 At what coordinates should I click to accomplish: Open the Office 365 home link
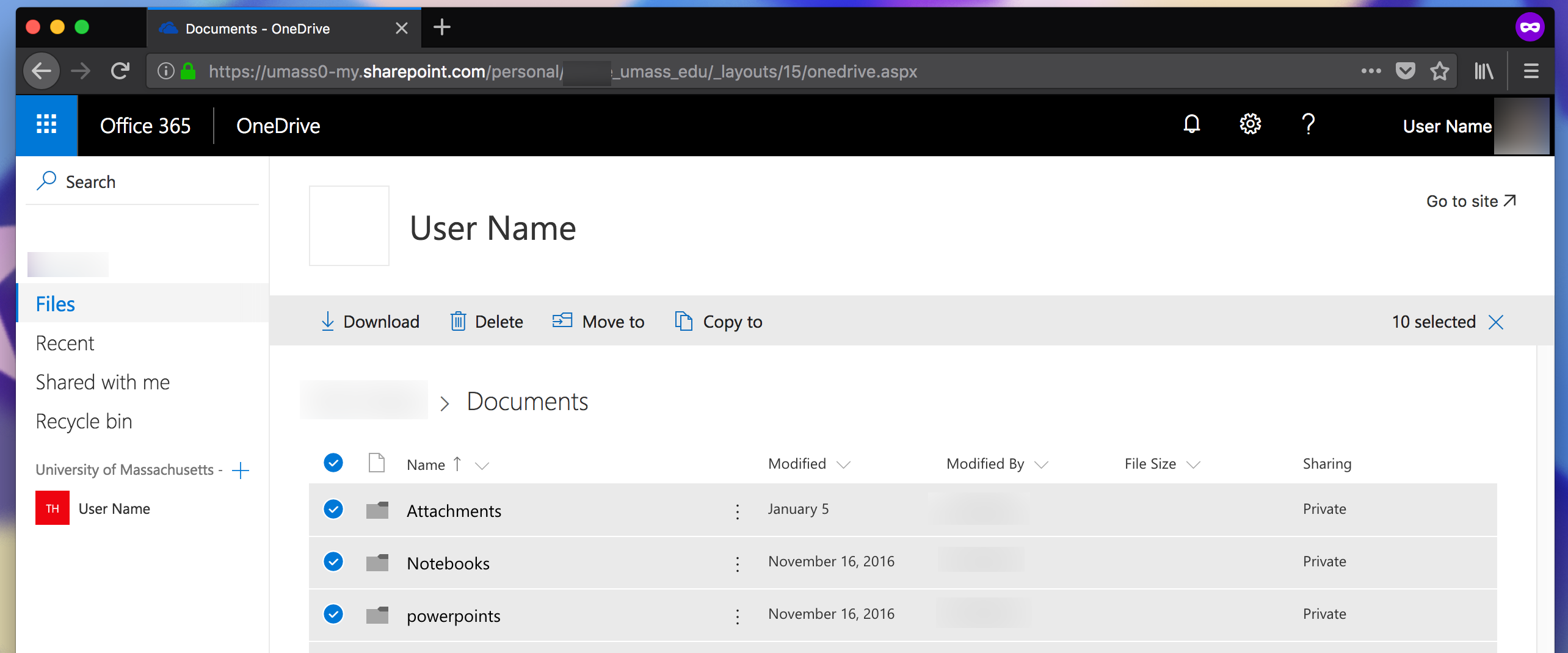click(145, 126)
